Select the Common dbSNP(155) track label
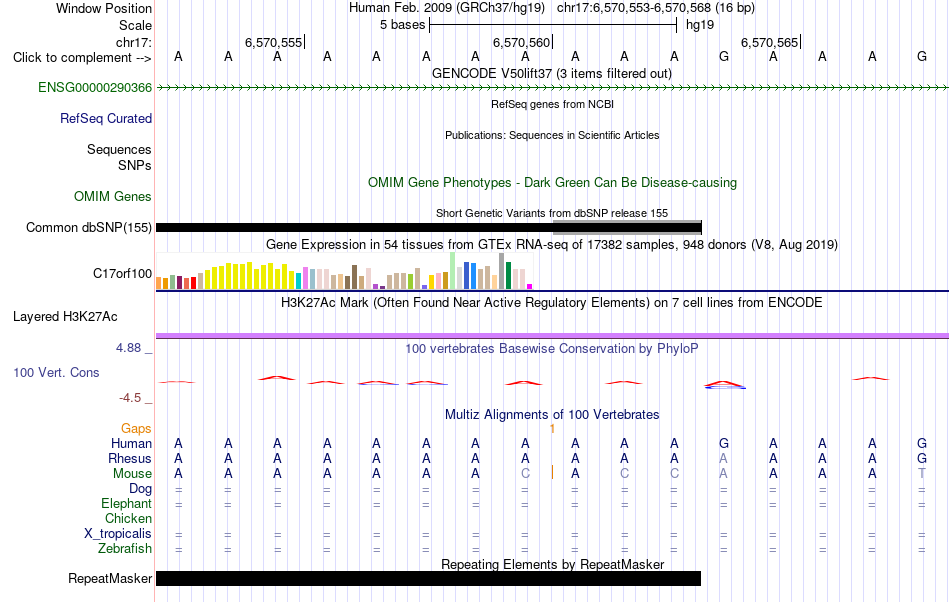 [89, 228]
